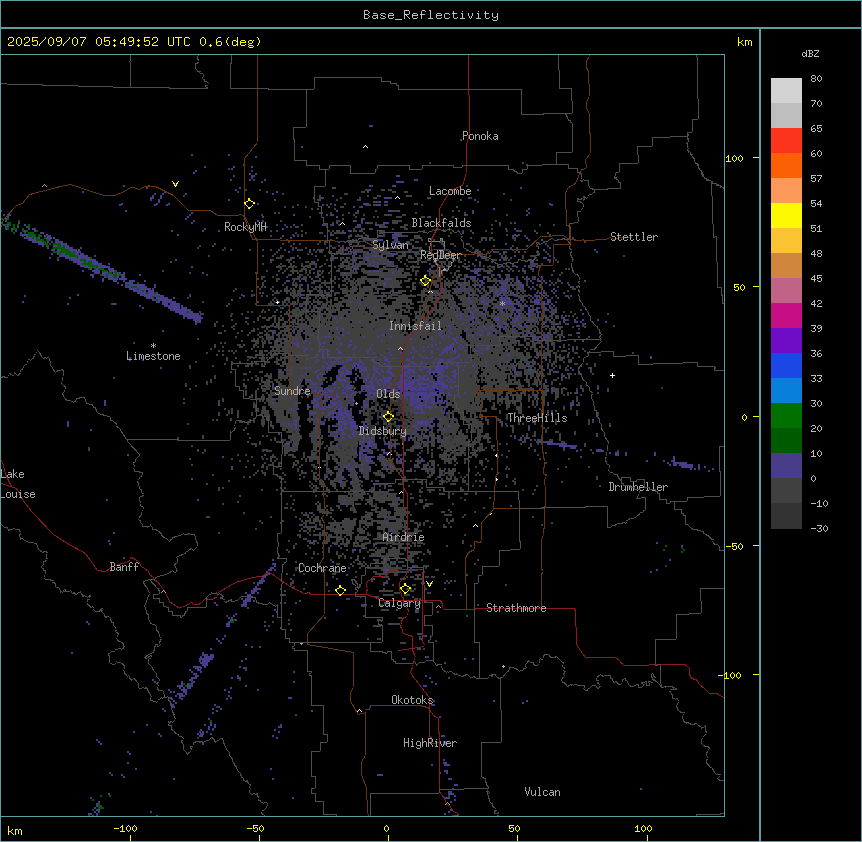Click the pink 42–45 dBZ legend swatch

(786, 291)
